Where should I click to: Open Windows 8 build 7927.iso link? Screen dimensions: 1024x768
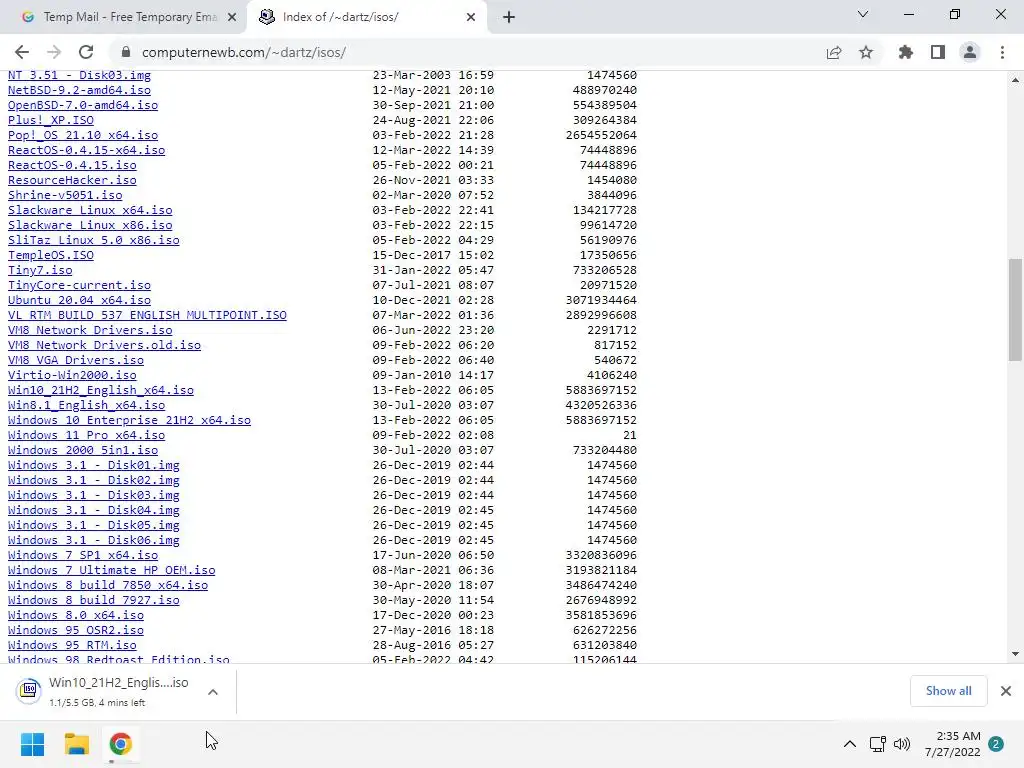click(93, 601)
